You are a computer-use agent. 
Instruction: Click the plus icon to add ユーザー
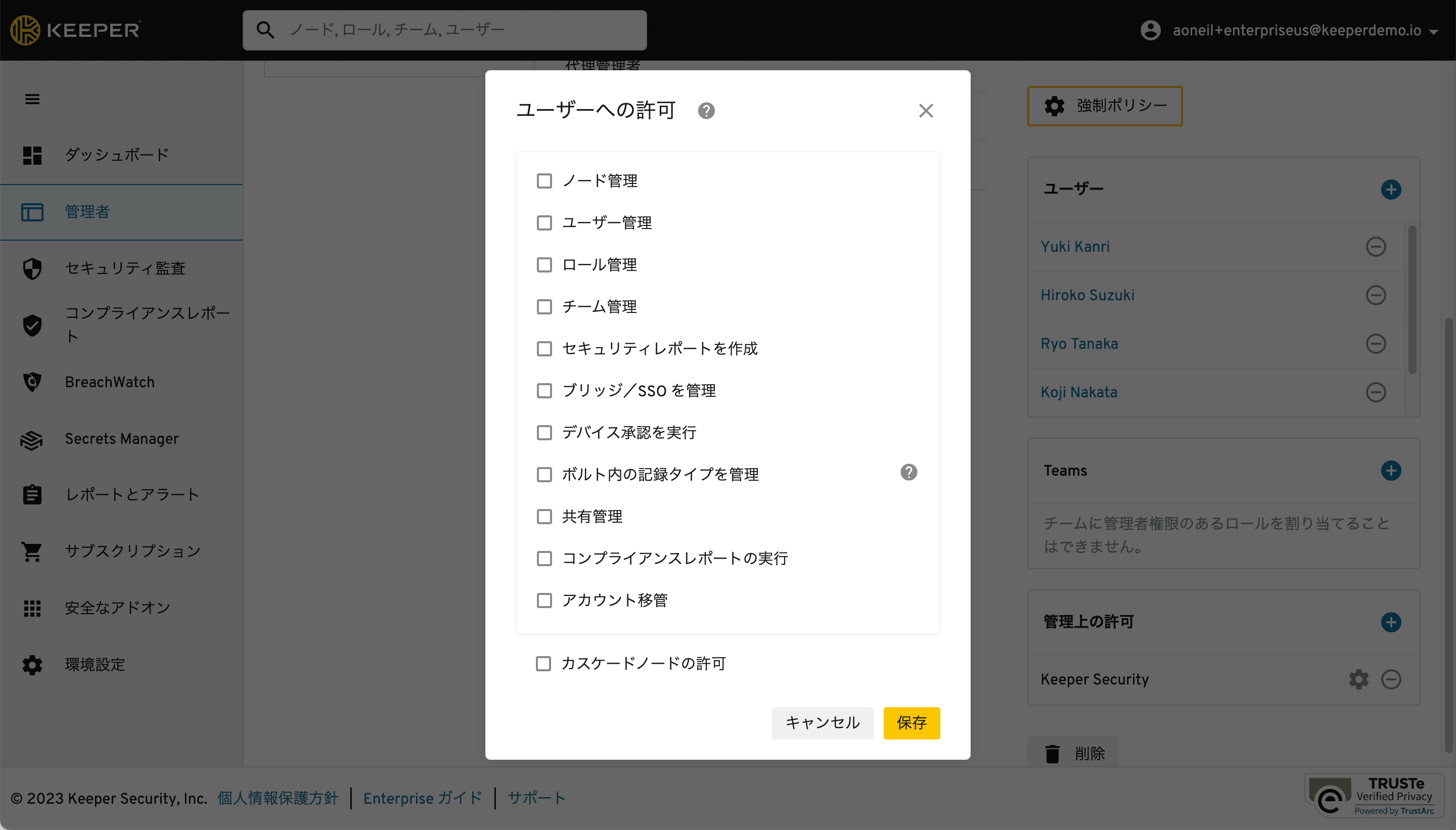point(1390,189)
